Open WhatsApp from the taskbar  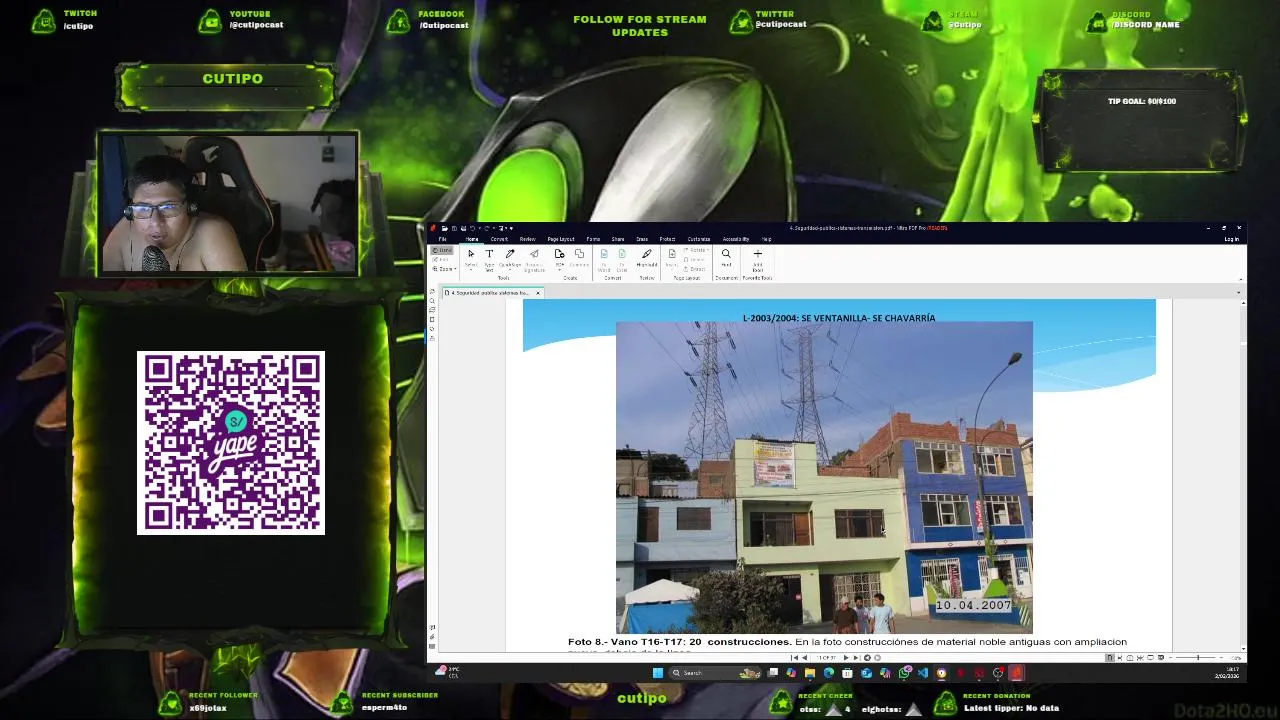[x=905, y=673]
